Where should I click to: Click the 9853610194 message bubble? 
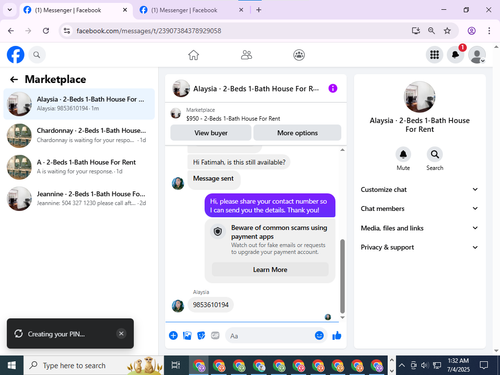[211, 305]
